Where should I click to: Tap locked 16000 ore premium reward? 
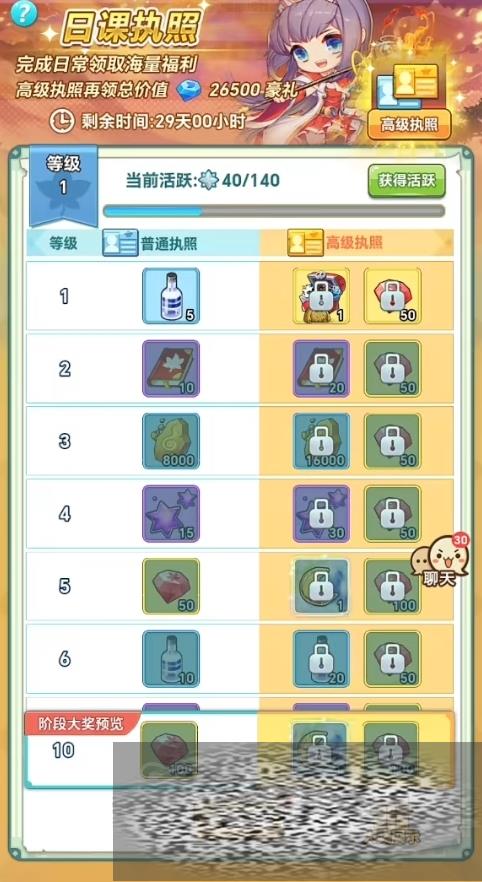[x=321, y=441]
